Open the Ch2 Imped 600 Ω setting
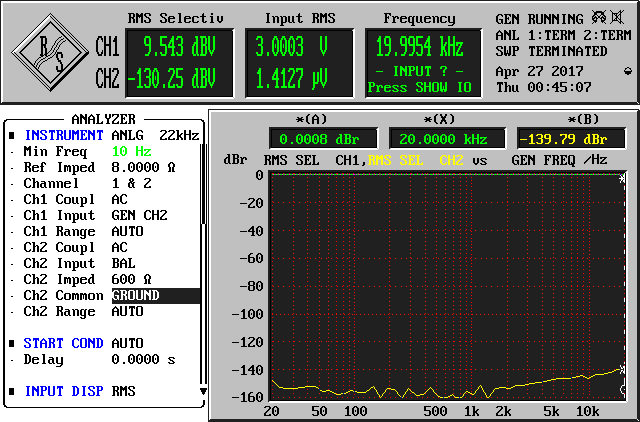640x422 pixels. (x=131, y=280)
